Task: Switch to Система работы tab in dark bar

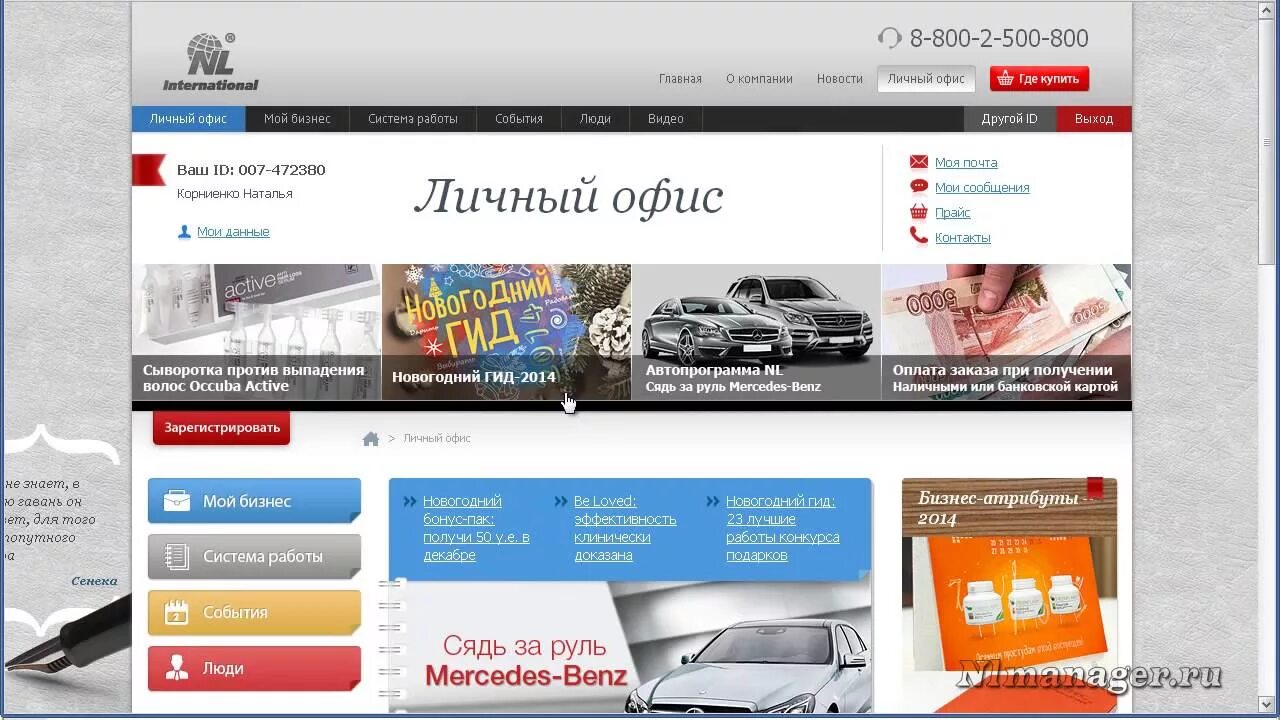Action: [x=413, y=119]
